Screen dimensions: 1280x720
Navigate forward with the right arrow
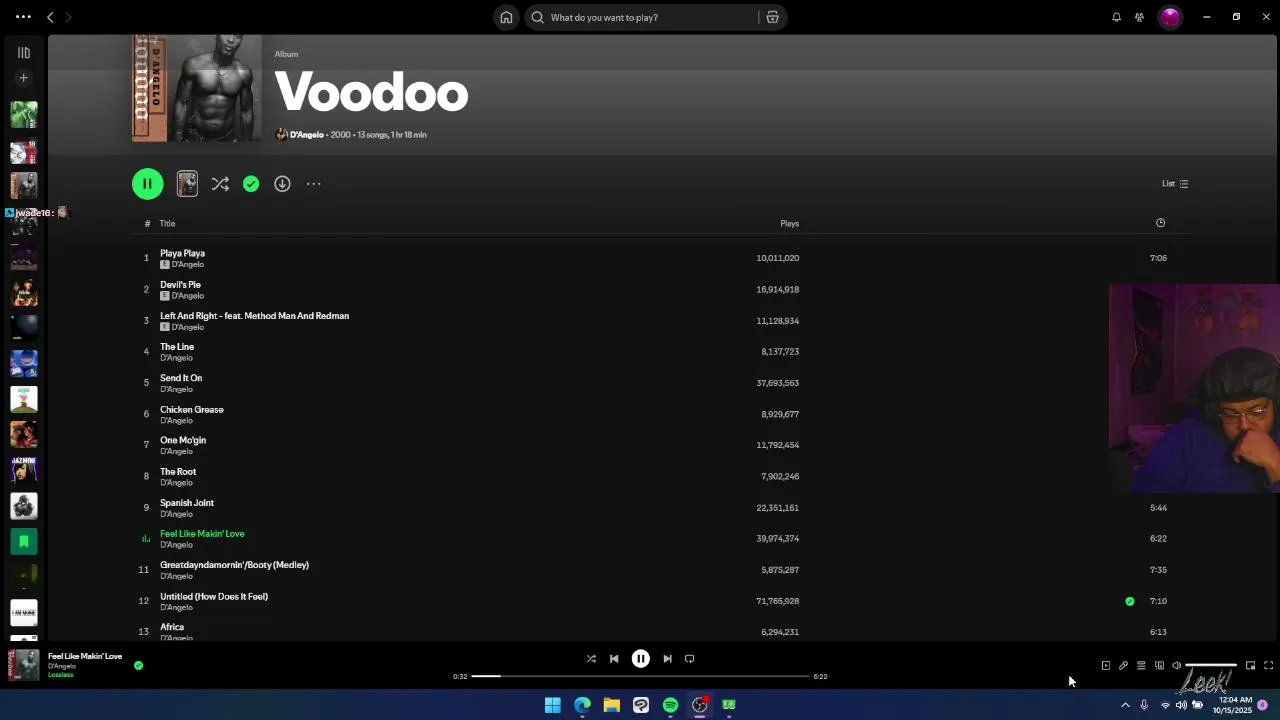point(68,17)
